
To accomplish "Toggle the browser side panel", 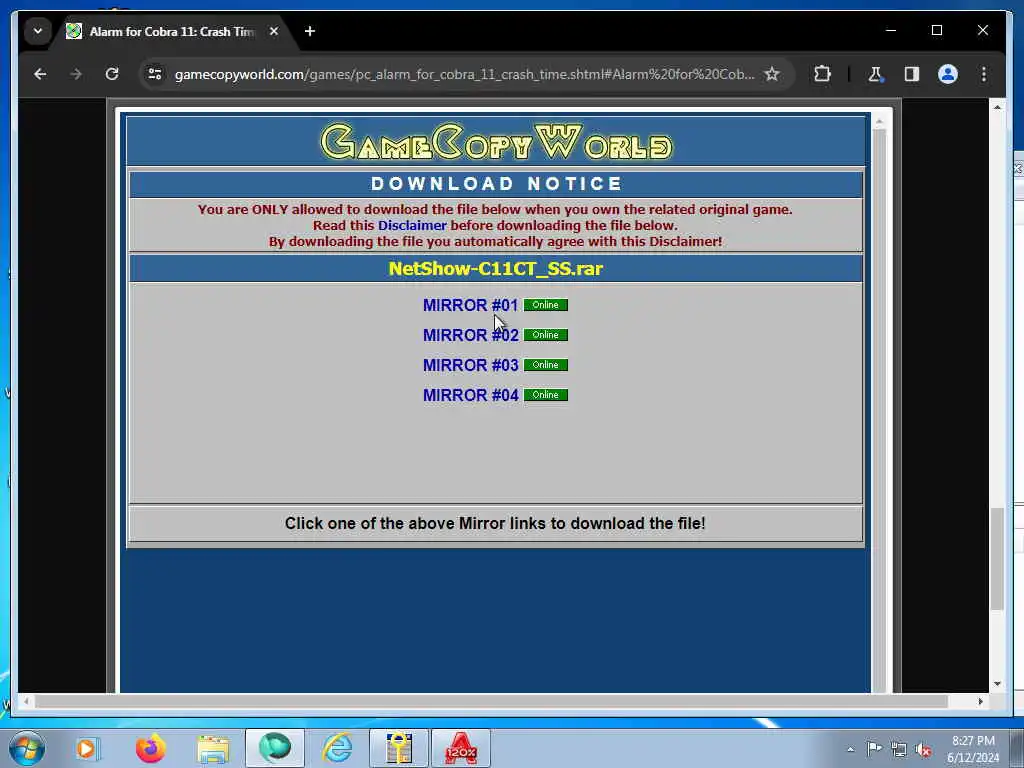I will pos(912,74).
